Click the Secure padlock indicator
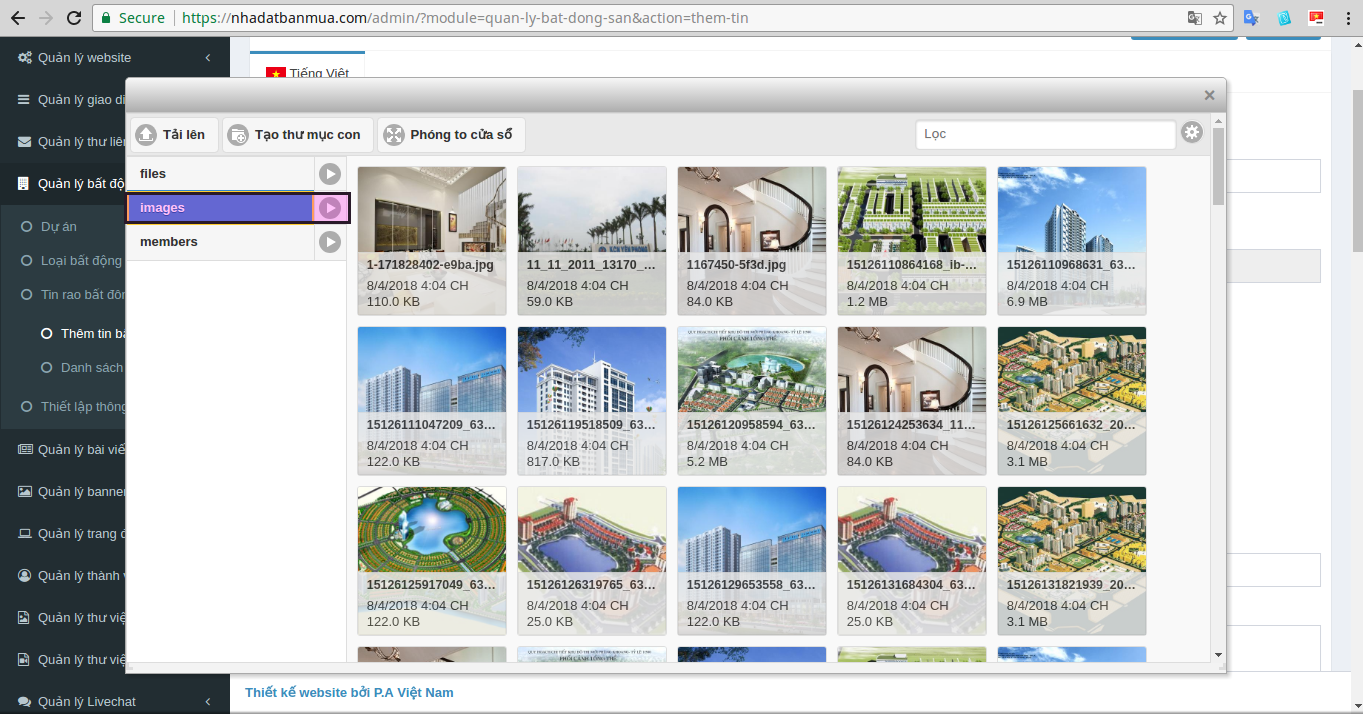1363x714 pixels. click(x=132, y=18)
